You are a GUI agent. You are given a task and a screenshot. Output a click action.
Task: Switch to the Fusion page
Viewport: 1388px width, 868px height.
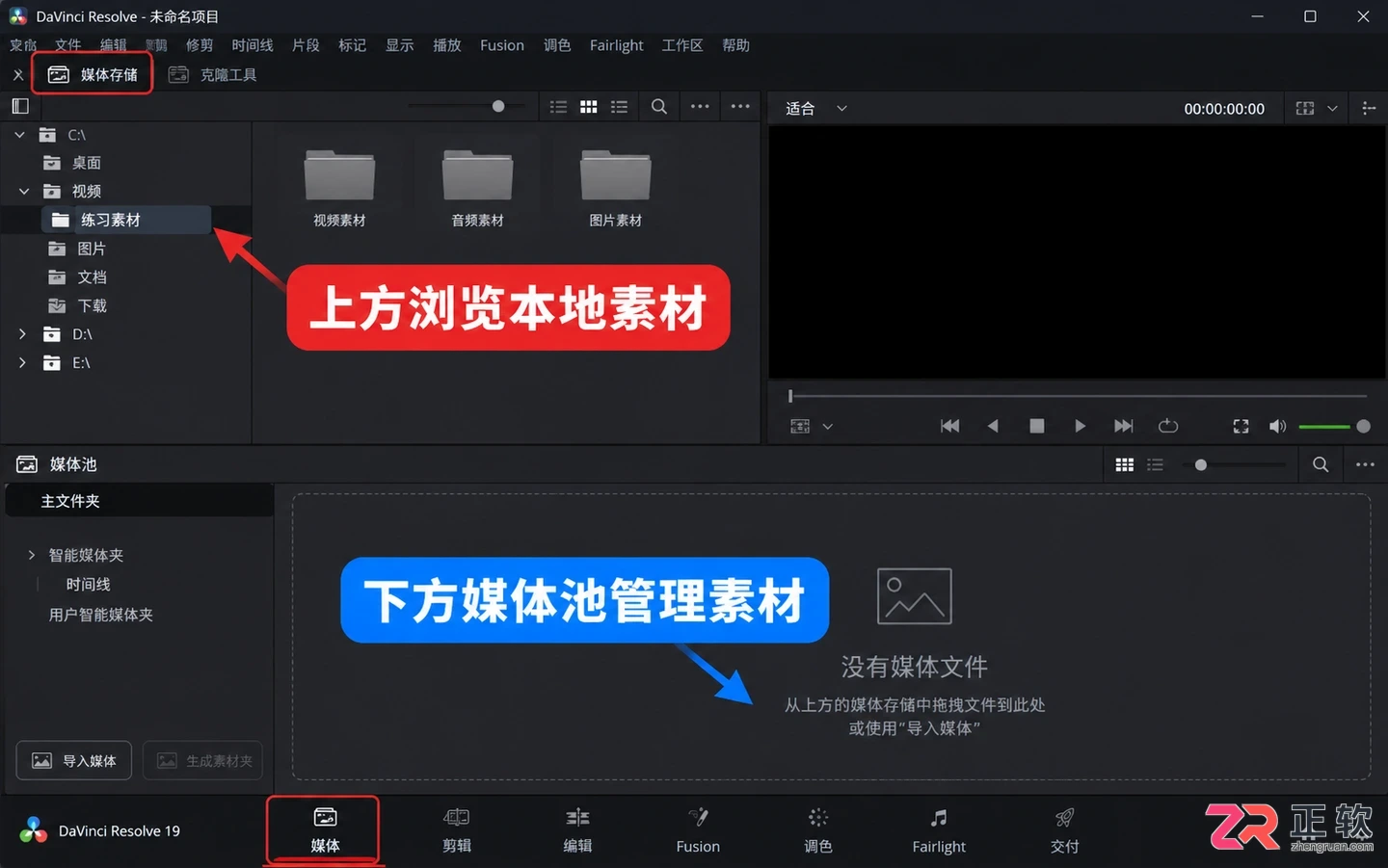tap(698, 830)
